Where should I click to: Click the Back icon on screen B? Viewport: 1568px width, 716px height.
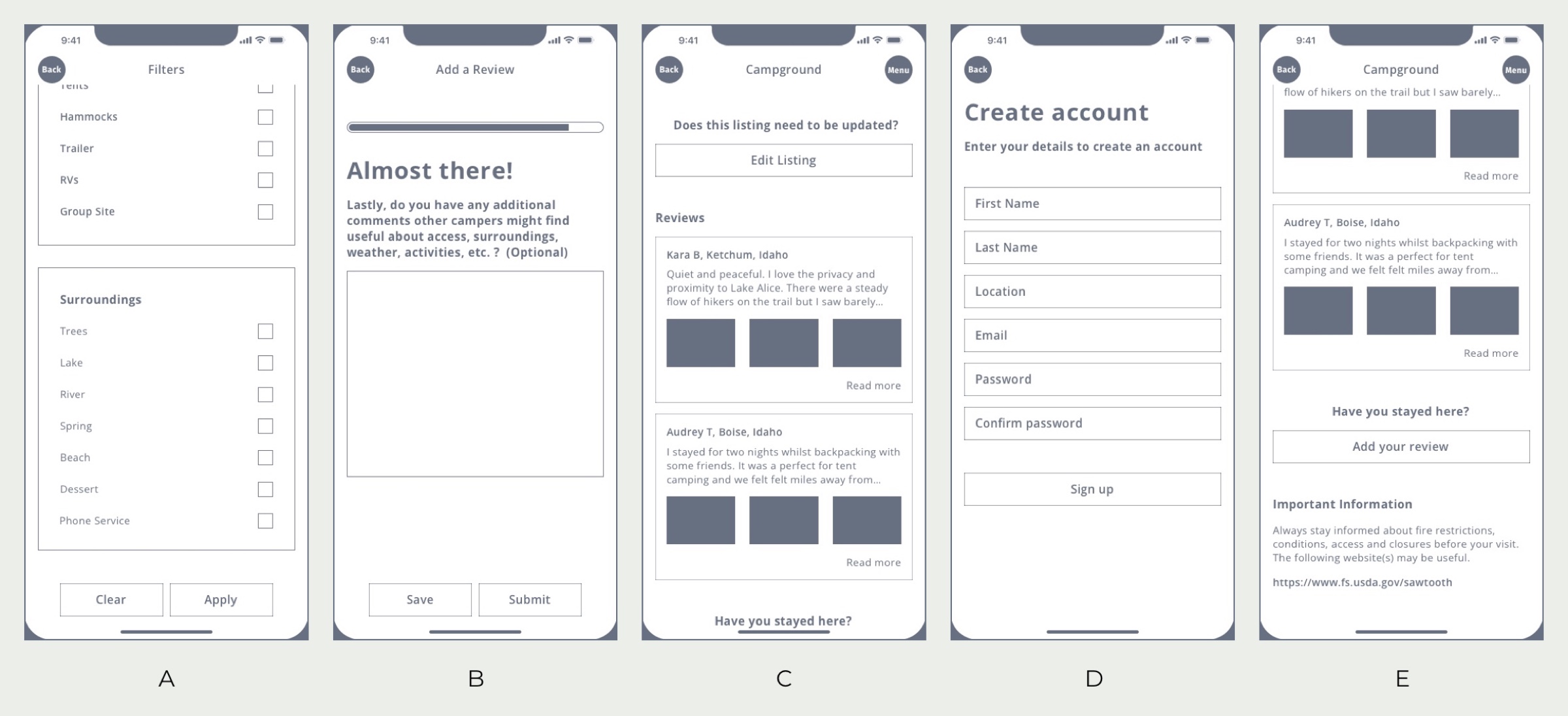click(360, 68)
